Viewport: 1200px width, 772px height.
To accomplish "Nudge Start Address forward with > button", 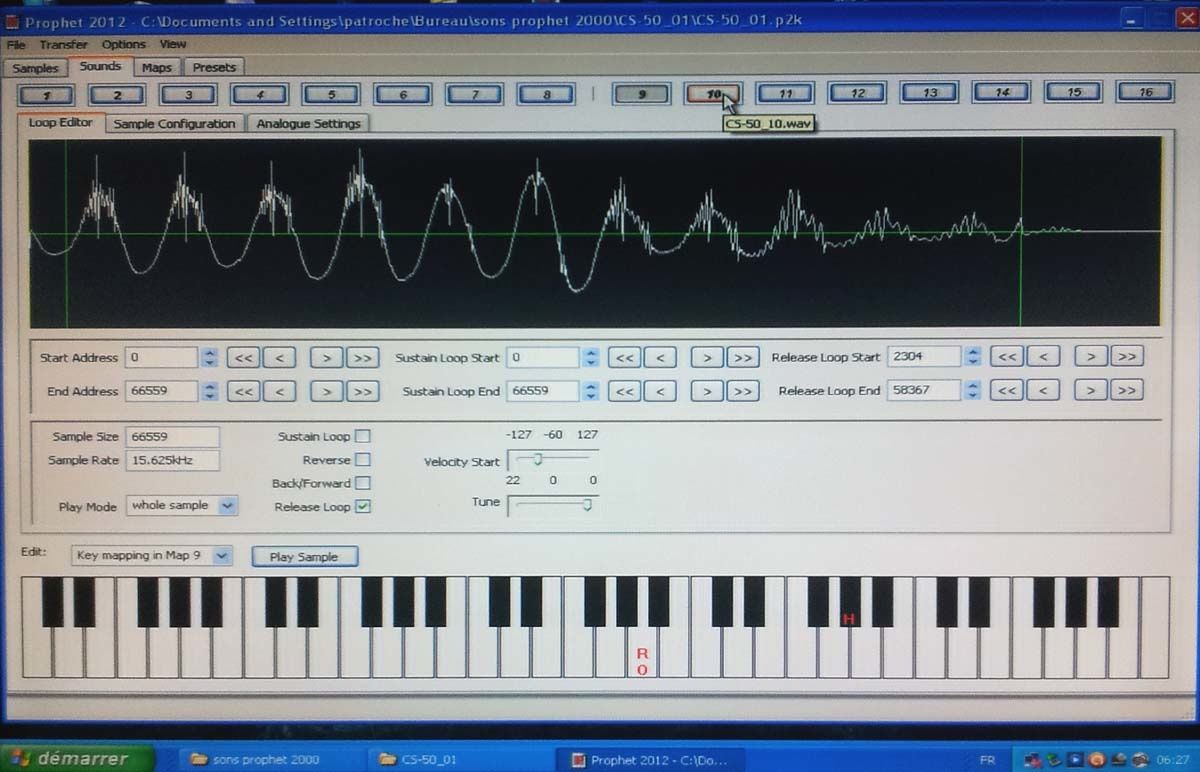I will [x=326, y=357].
